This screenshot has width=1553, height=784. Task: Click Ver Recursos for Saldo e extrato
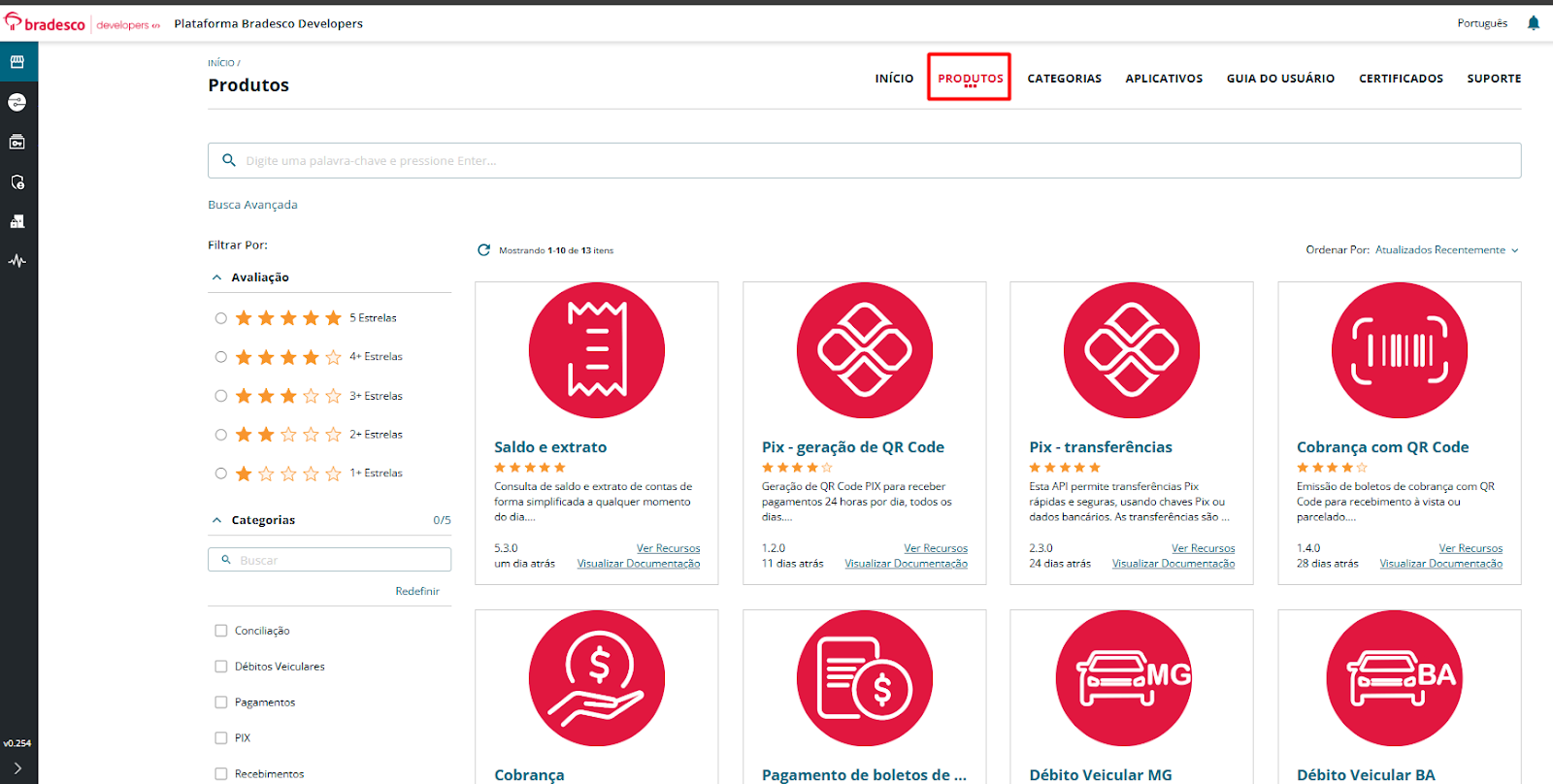pyautogui.click(x=668, y=548)
